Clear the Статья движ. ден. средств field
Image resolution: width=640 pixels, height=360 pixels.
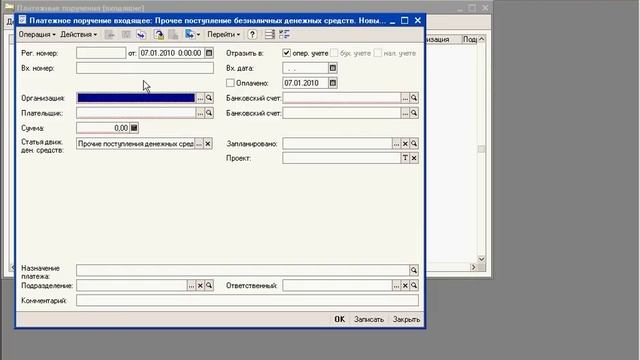(x=208, y=144)
